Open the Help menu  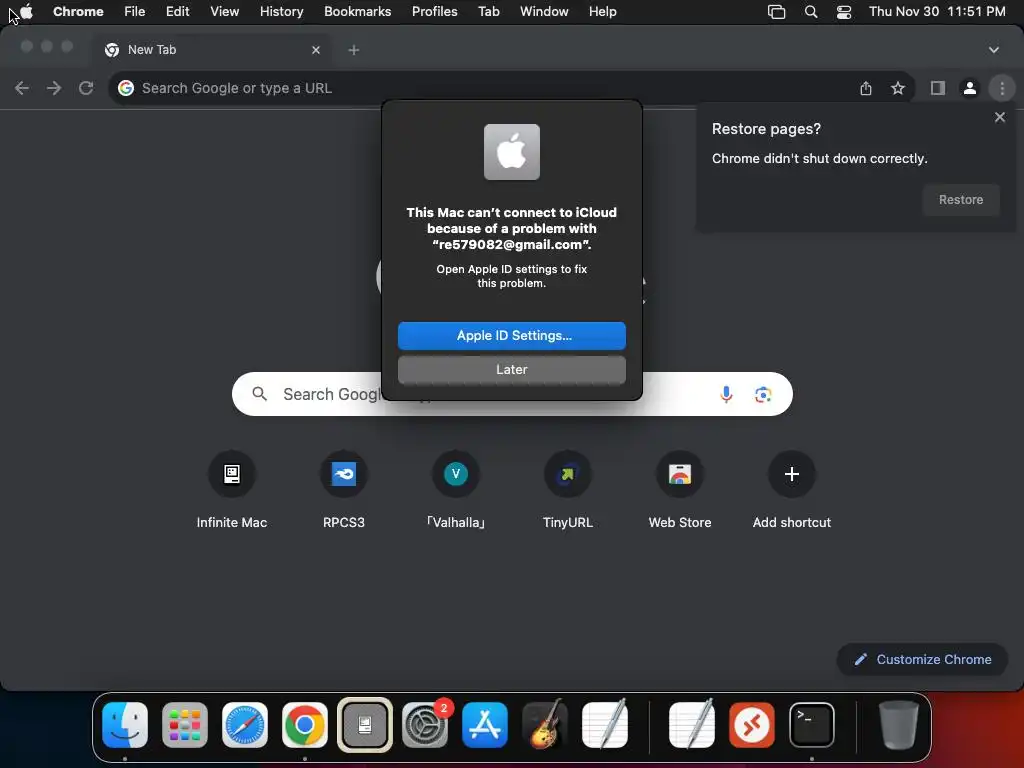[x=602, y=12]
